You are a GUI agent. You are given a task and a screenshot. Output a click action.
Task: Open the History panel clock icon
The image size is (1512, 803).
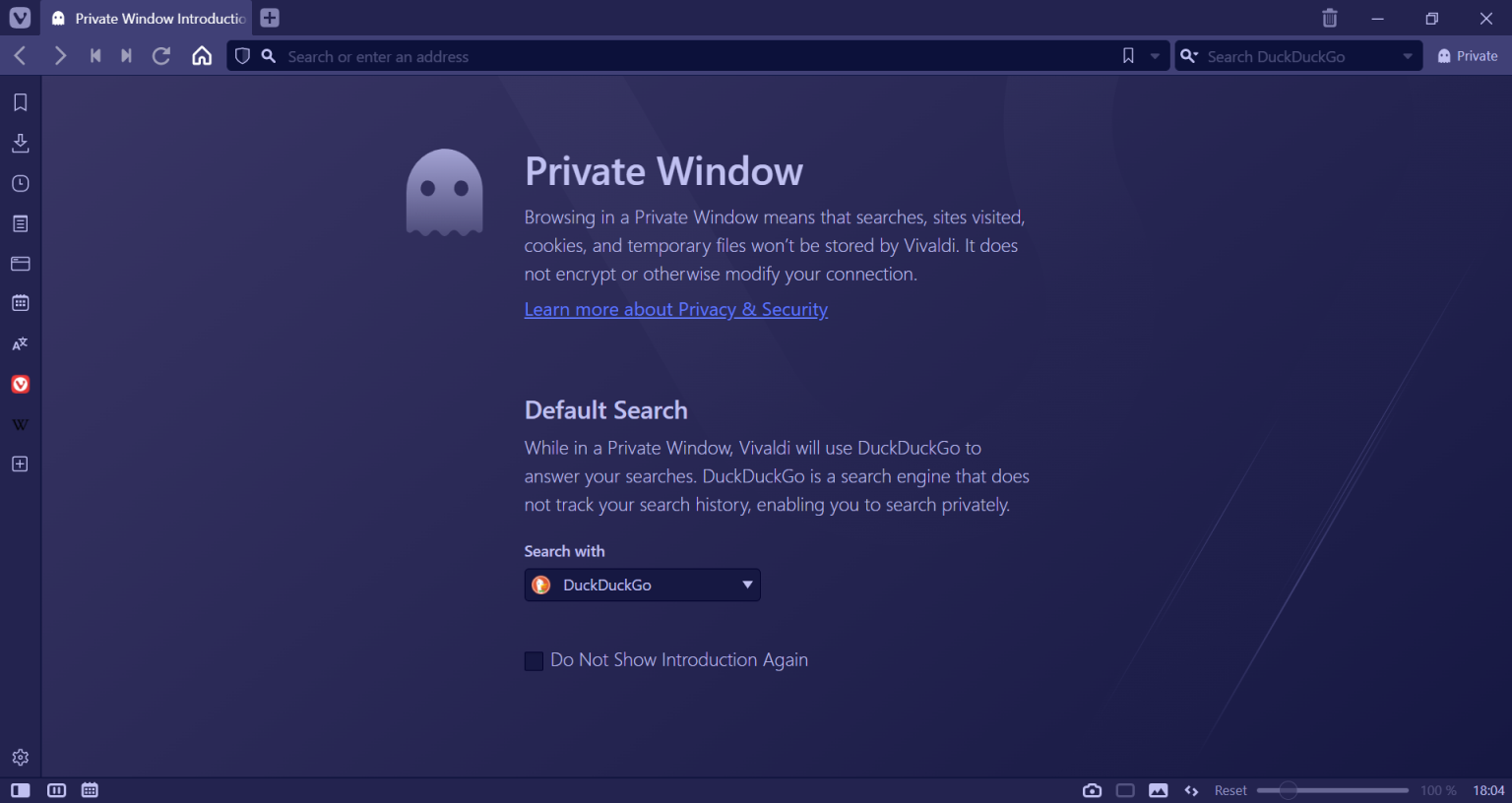(x=20, y=184)
